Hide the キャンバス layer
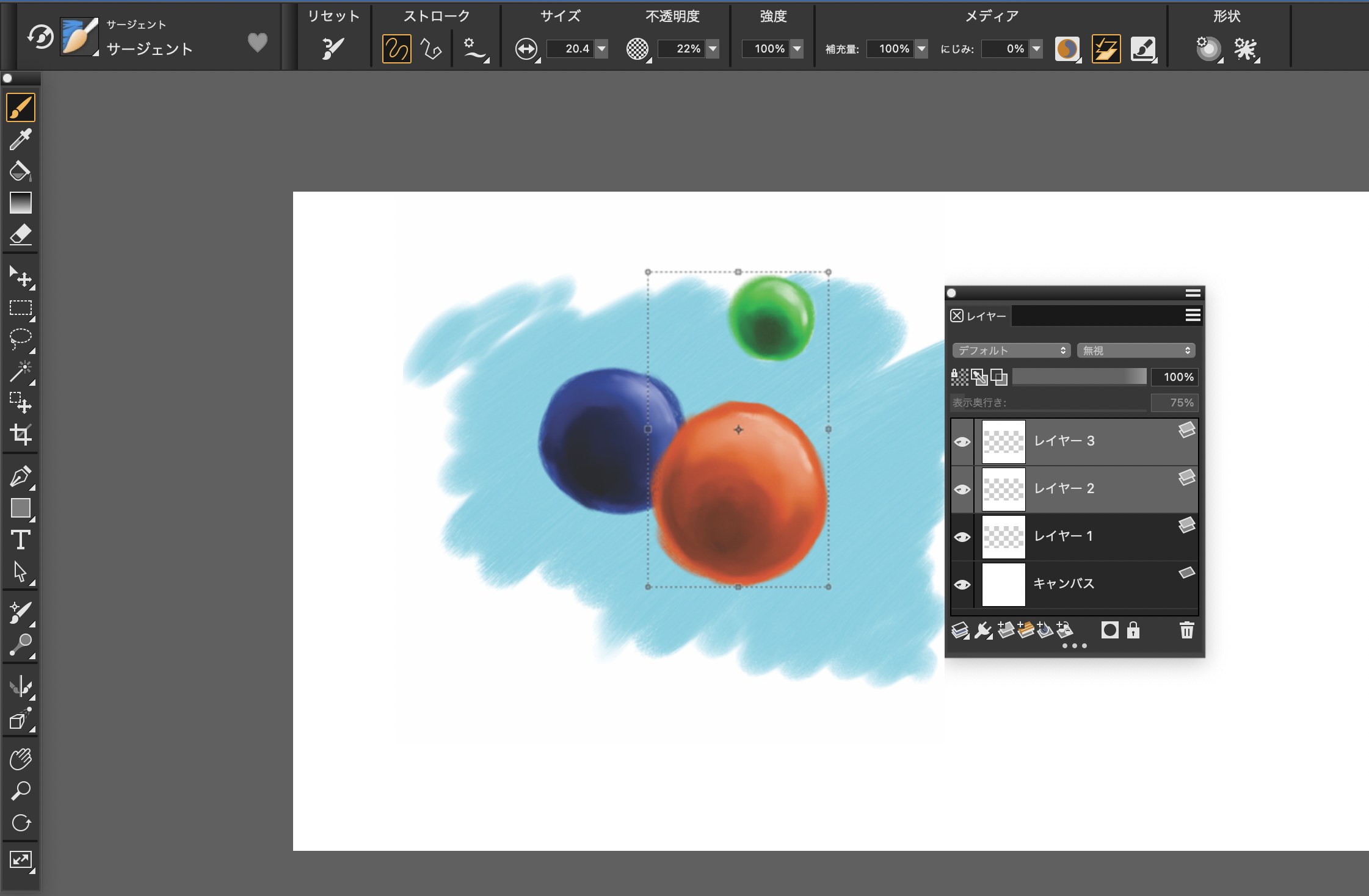Viewport: 1369px width, 896px height. click(x=962, y=585)
